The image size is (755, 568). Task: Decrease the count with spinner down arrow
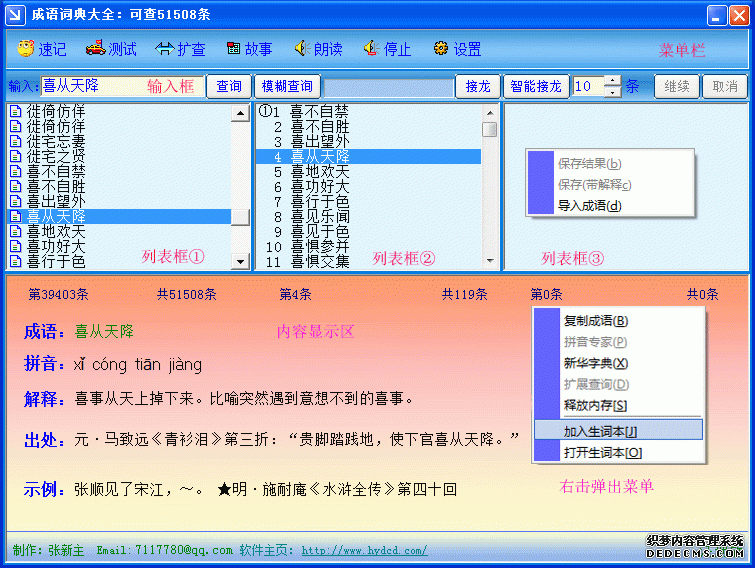tap(612, 92)
